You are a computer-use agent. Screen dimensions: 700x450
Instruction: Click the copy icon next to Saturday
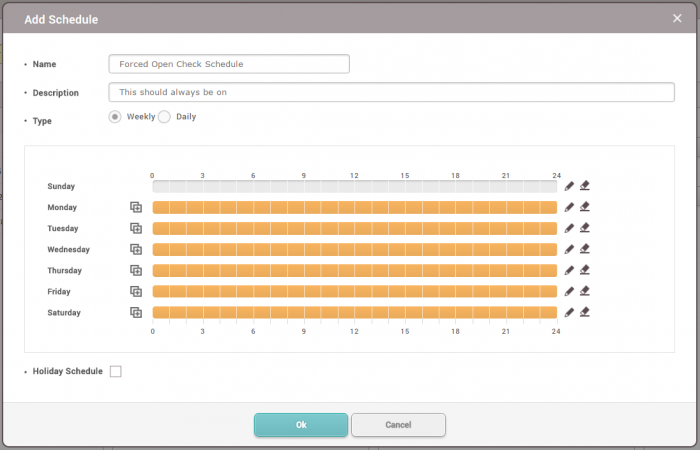(136, 312)
